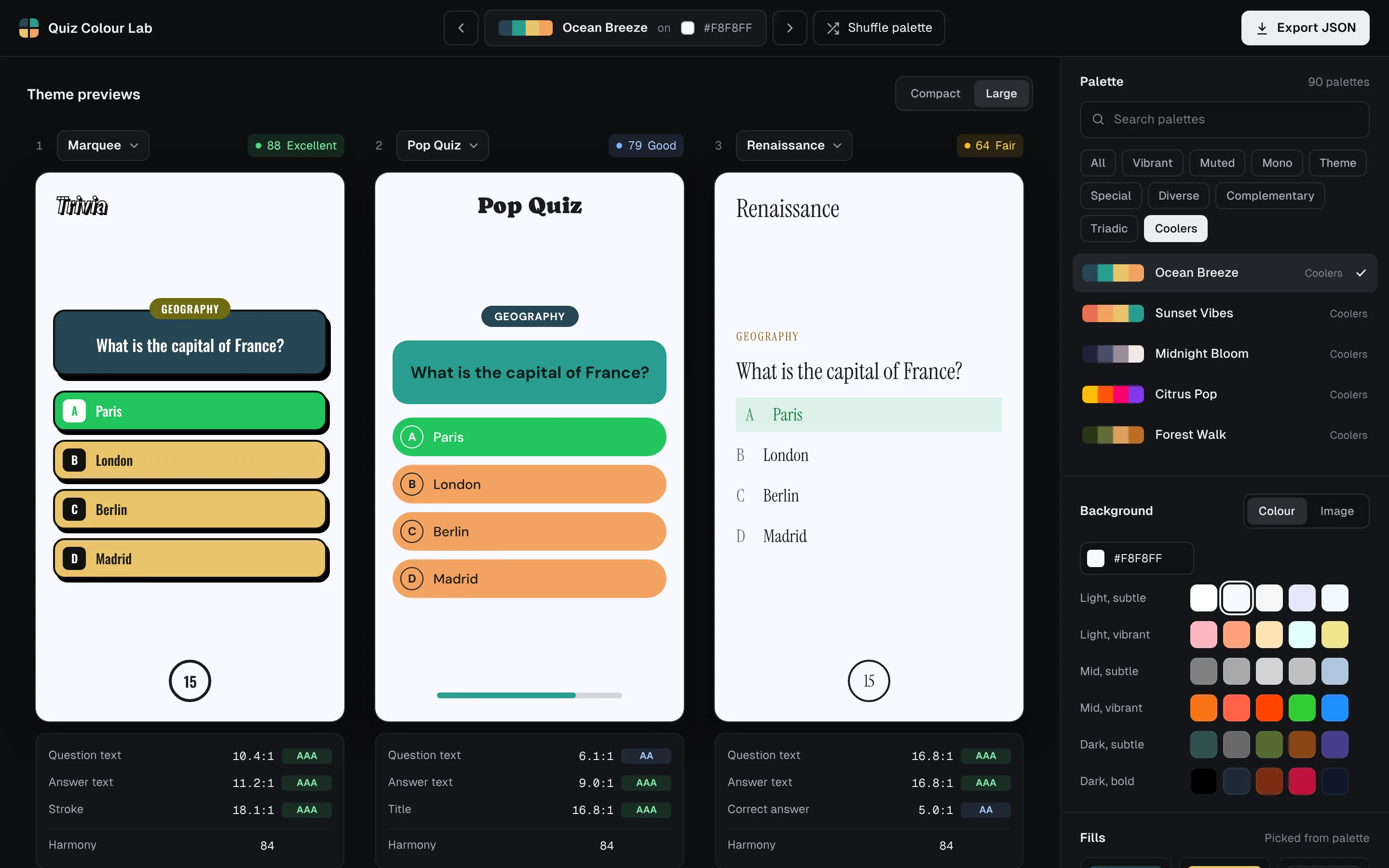Click the 79 Good score badge
Viewport: 1389px width, 868px height.
pyautogui.click(x=646, y=146)
